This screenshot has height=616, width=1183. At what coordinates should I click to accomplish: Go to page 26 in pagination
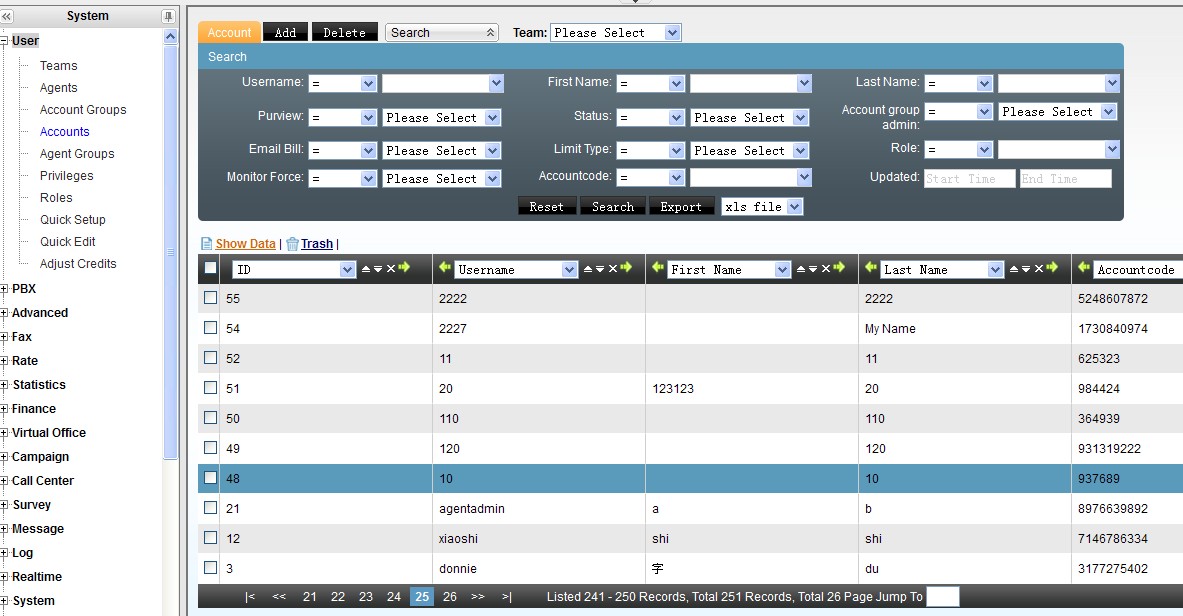coord(450,597)
